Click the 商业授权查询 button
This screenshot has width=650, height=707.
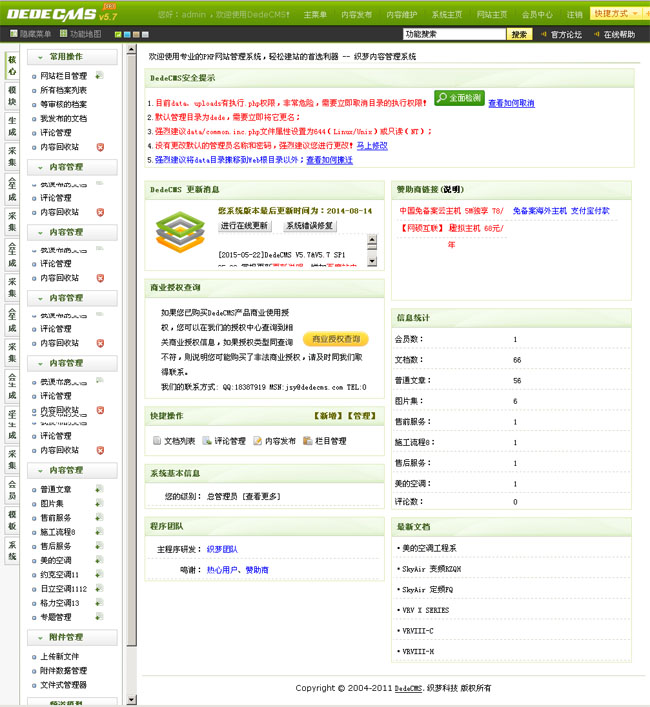tap(335, 340)
